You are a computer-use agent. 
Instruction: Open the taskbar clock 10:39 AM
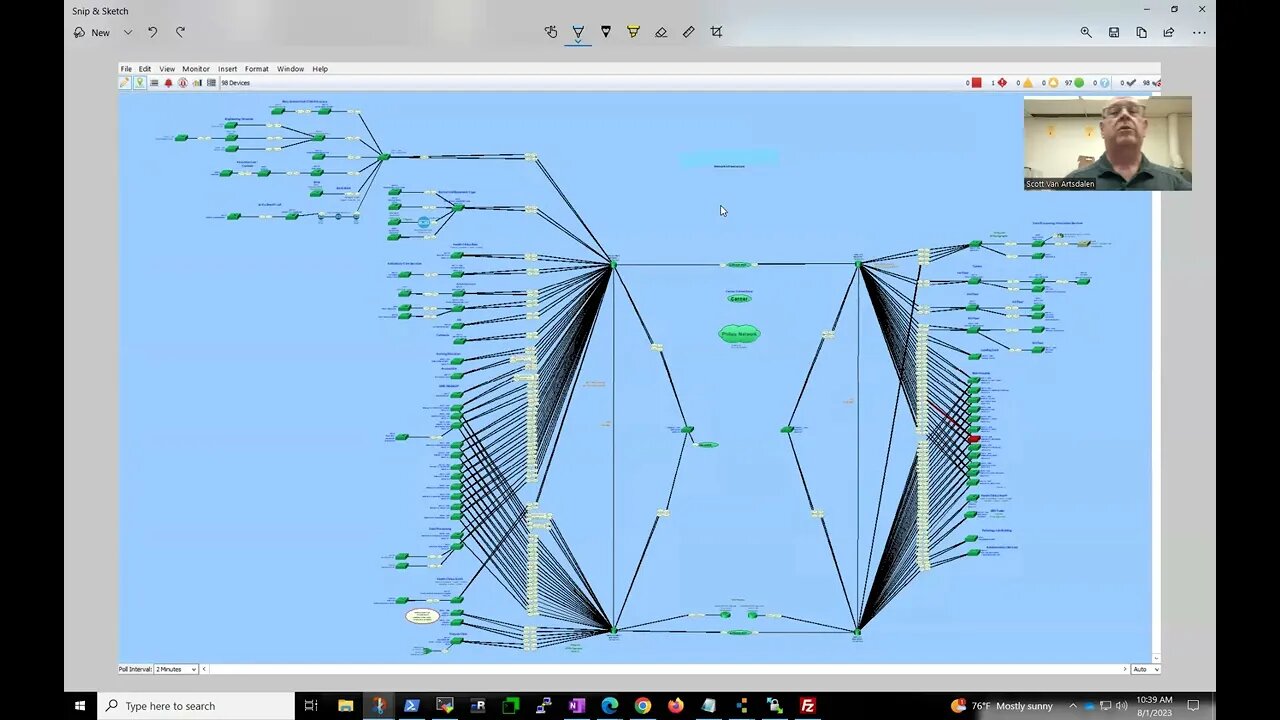click(x=1154, y=705)
